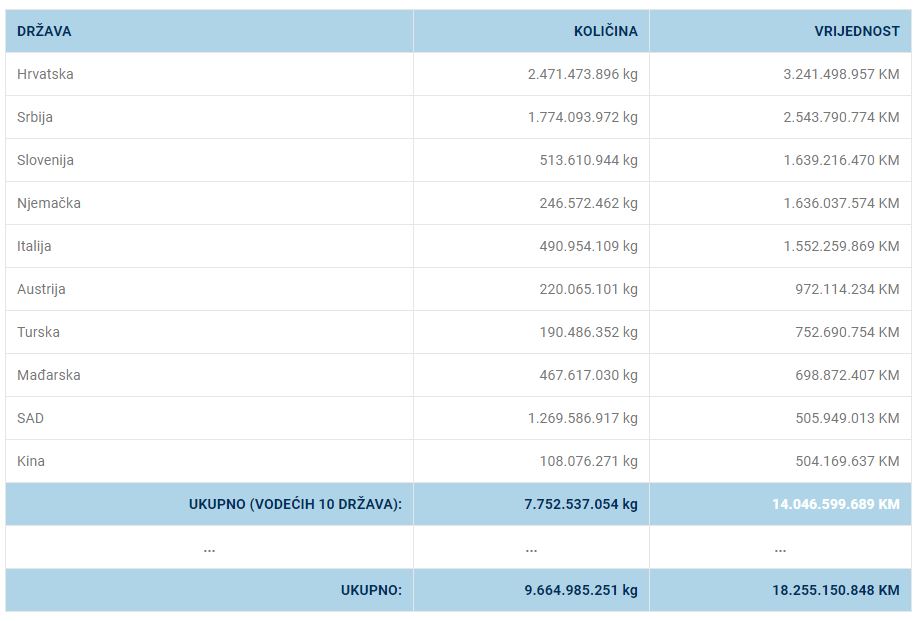Click the Njemačka row label
Viewport: 918px width, 621px height.
coord(49,203)
